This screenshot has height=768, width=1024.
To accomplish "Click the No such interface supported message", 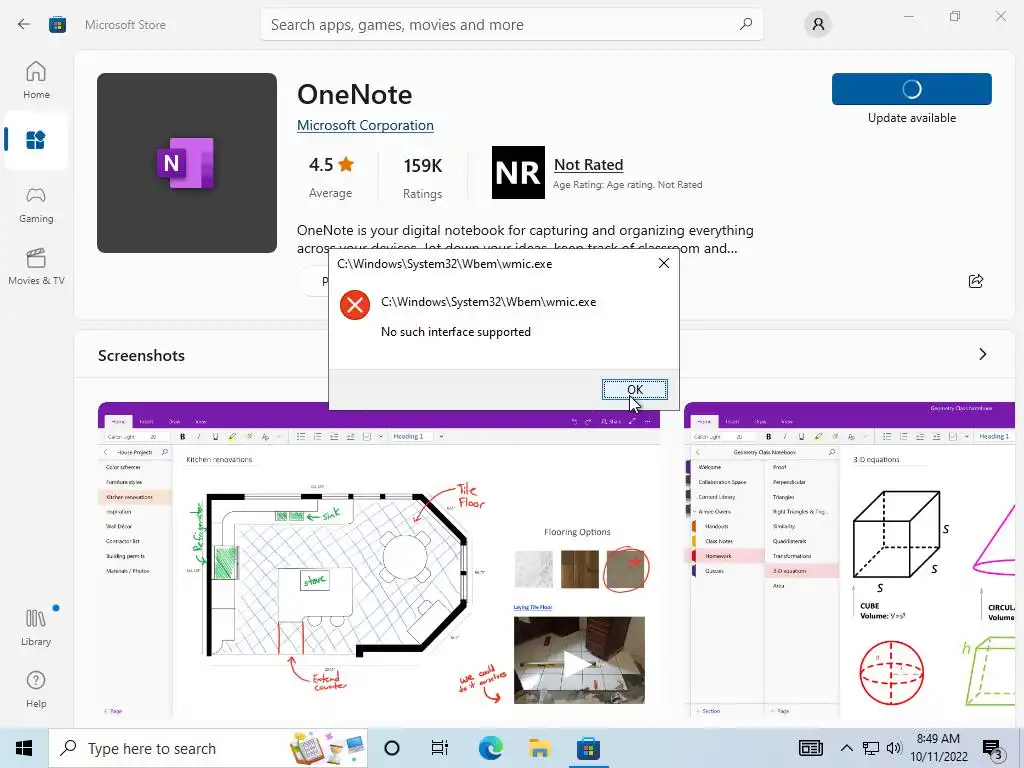I will (x=456, y=332).
